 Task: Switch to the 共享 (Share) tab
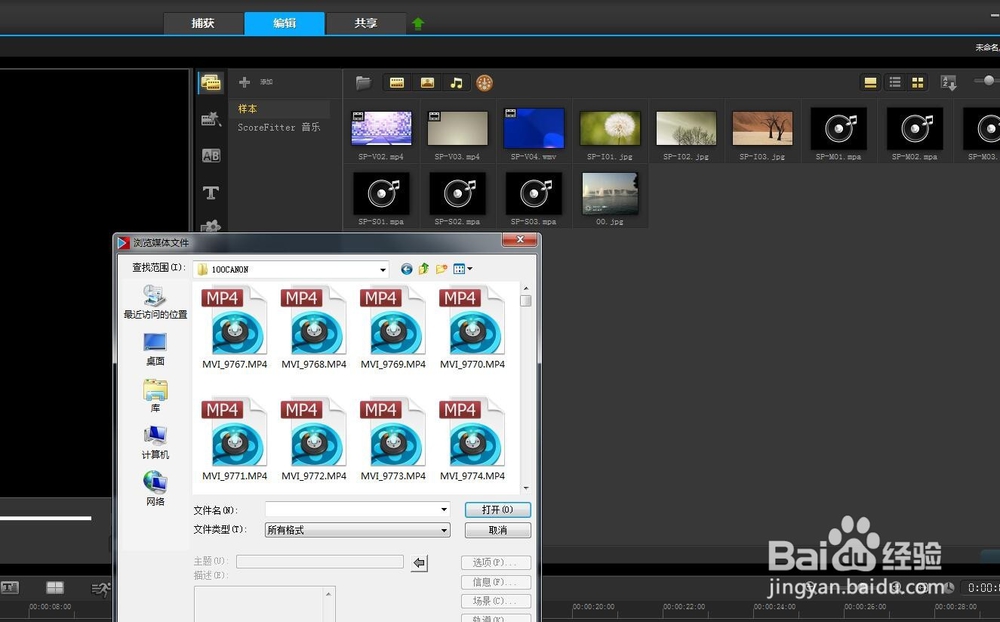[x=366, y=23]
